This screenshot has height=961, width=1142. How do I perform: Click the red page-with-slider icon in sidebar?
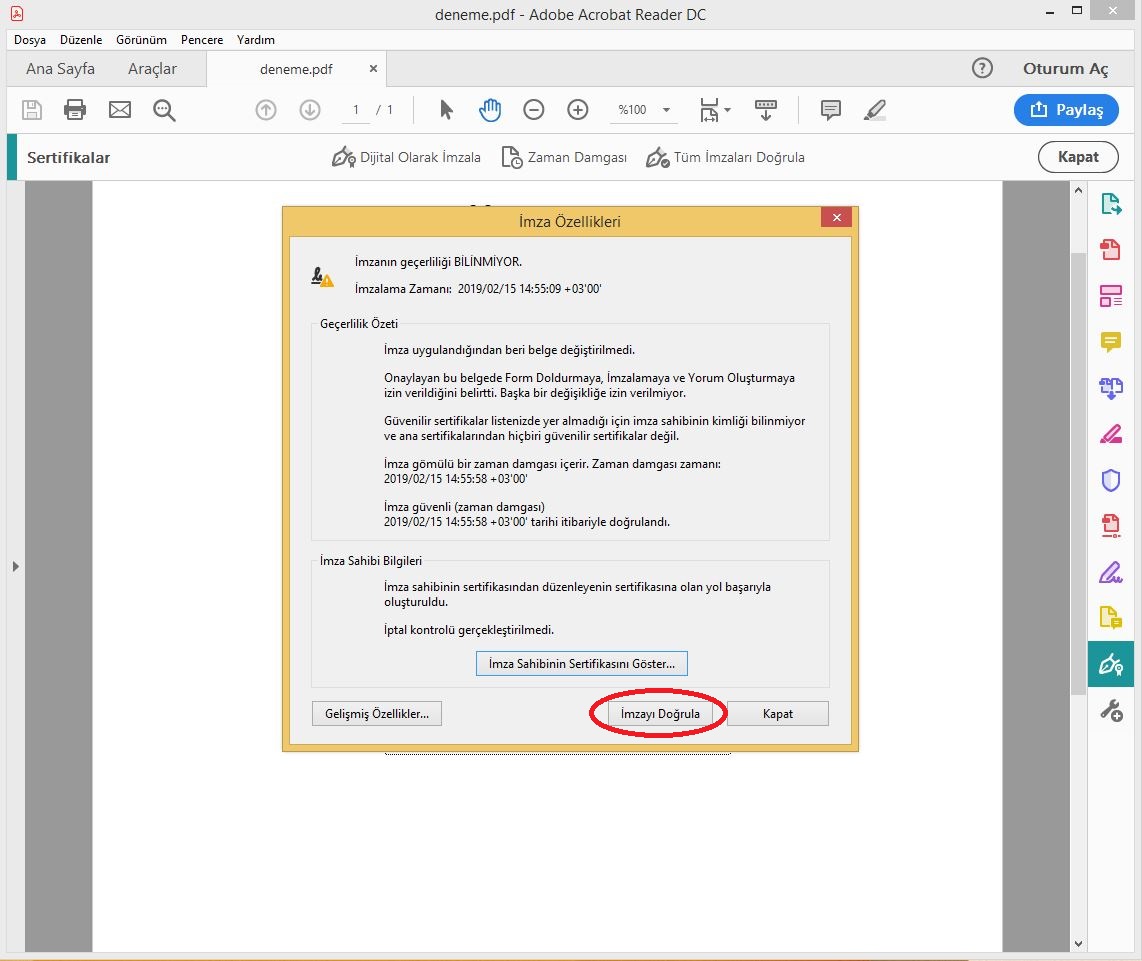point(1111,526)
